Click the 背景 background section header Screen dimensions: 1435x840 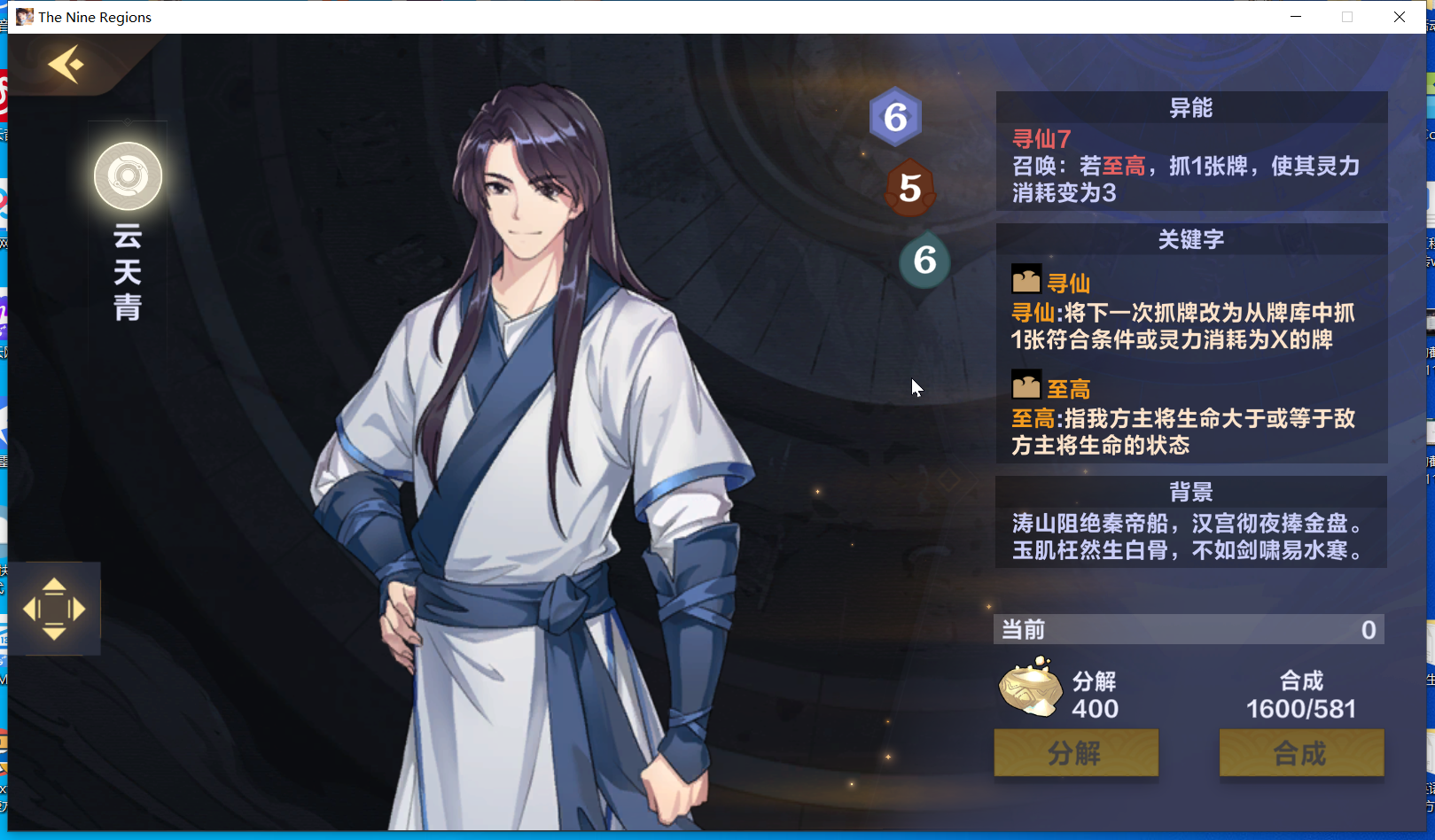1191,492
